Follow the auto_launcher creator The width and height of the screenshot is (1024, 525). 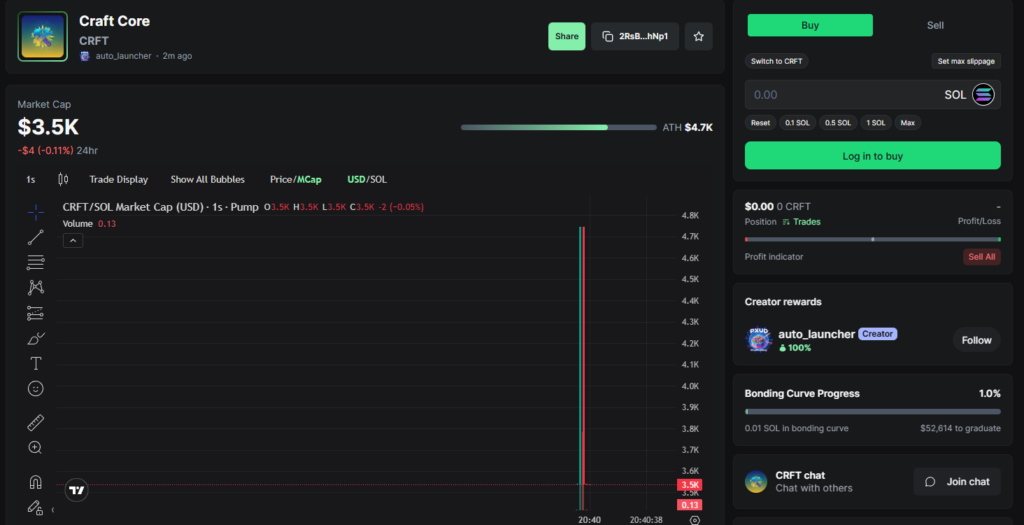click(x=976, y=340)
